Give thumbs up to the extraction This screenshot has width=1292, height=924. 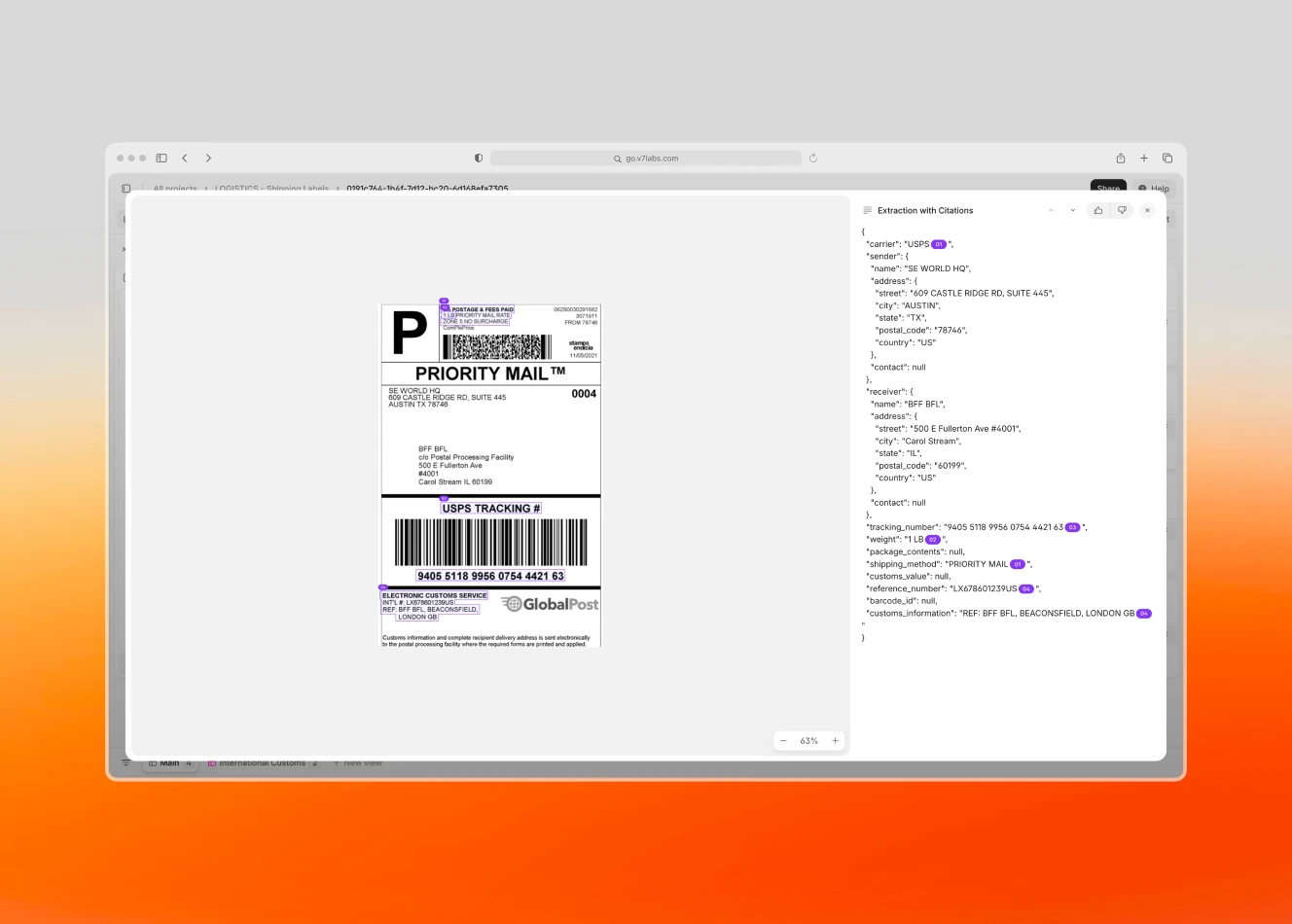coord(1098,210)
